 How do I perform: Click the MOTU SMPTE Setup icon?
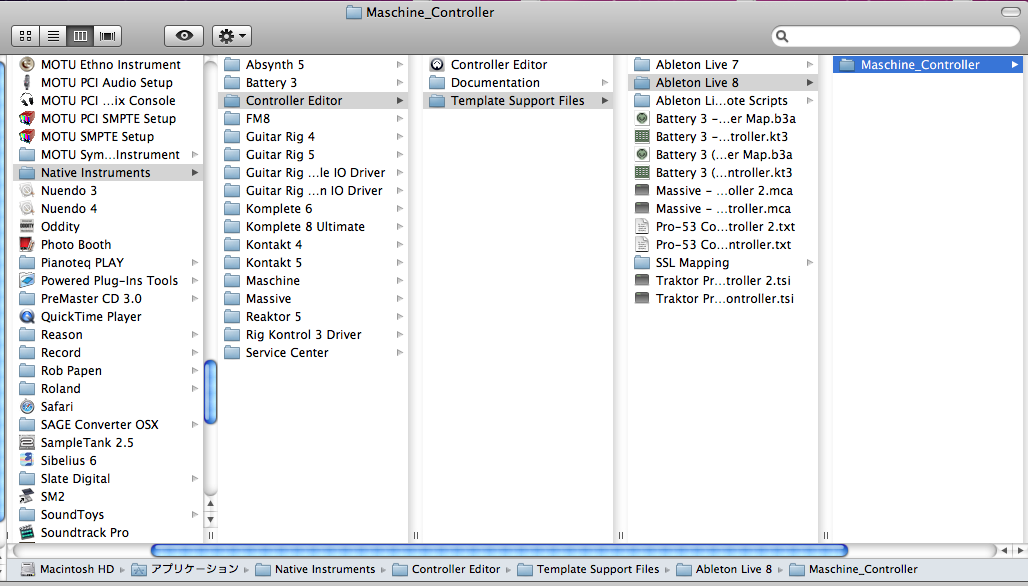point(27,136)
